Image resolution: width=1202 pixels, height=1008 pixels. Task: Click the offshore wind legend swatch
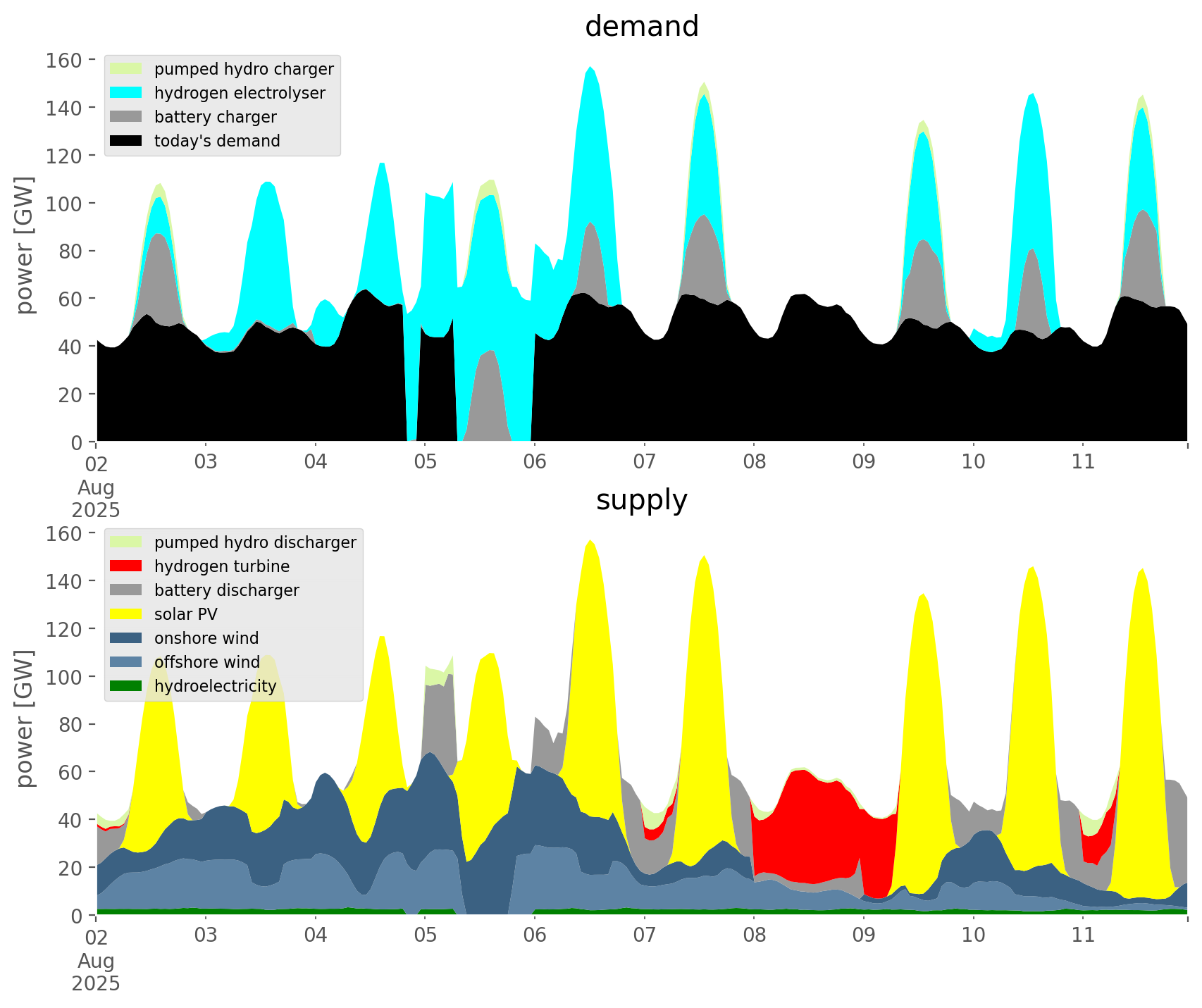pos(126,662)
